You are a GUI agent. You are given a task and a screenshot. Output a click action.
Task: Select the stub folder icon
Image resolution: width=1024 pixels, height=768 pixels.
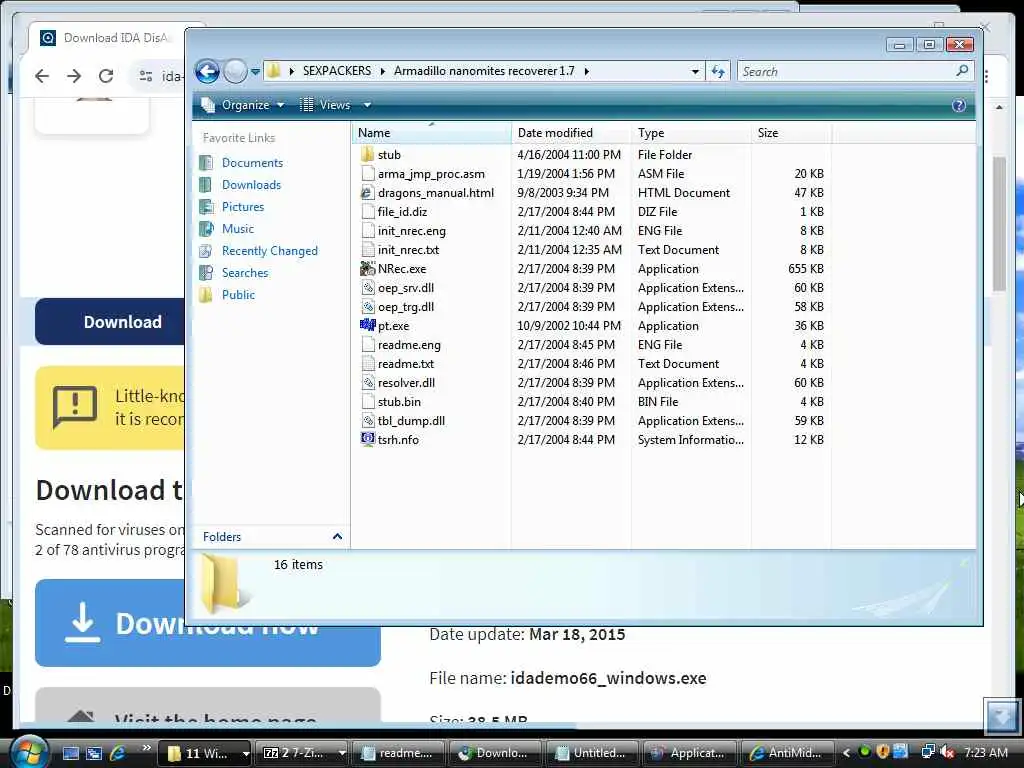click(367, 155)
